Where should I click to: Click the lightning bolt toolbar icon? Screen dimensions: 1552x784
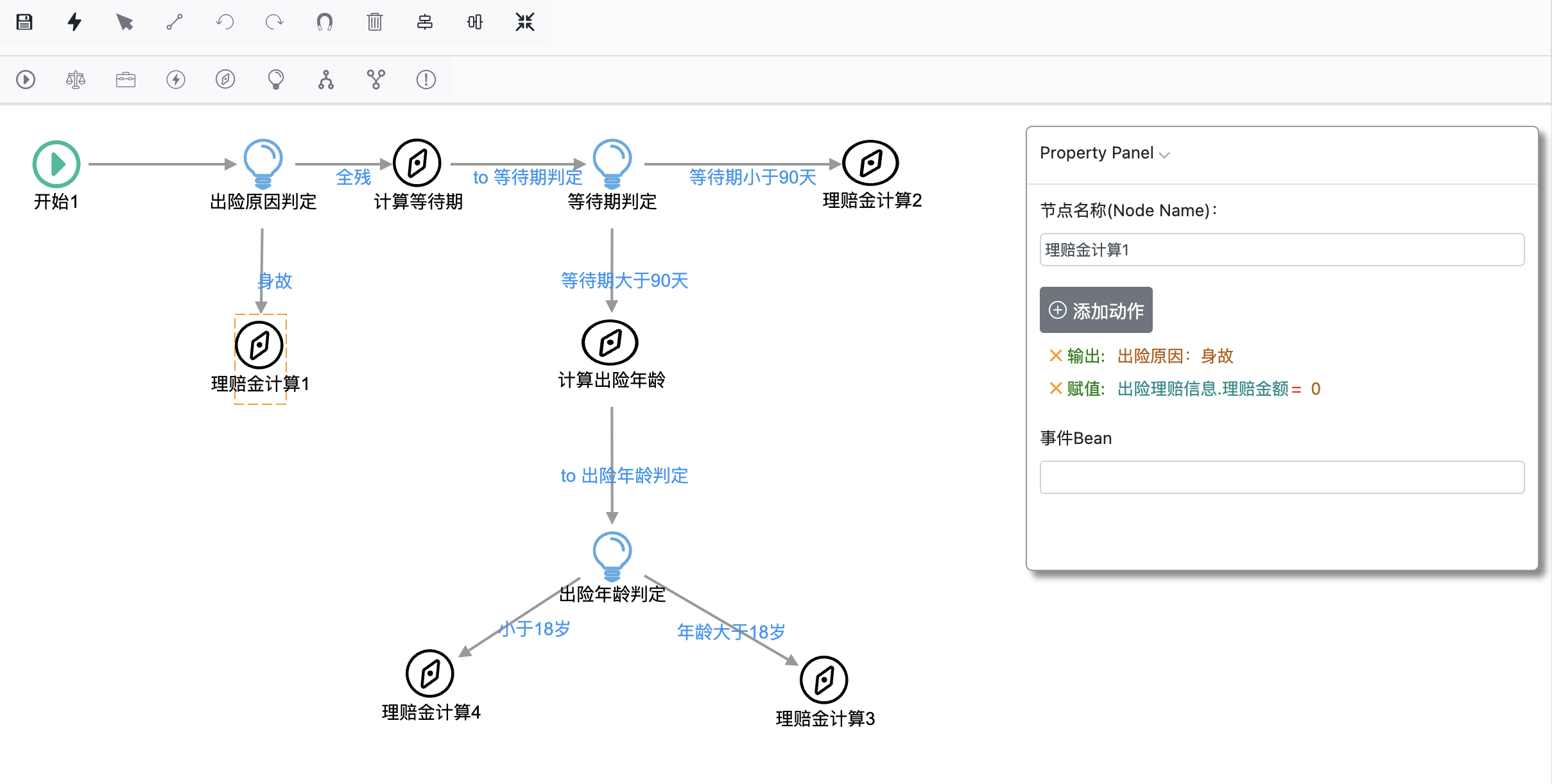[74, 22]
